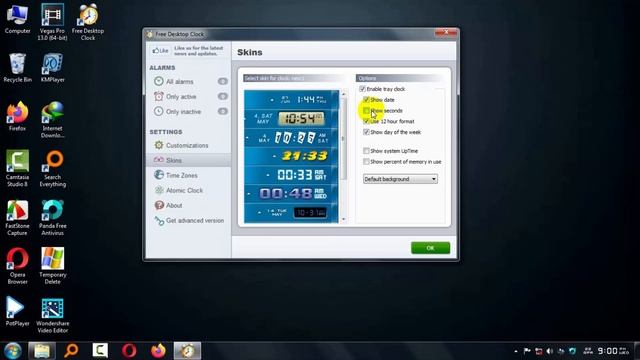
Task: Open the Action Center flag tray icon
Action: [x=527, y=351]
